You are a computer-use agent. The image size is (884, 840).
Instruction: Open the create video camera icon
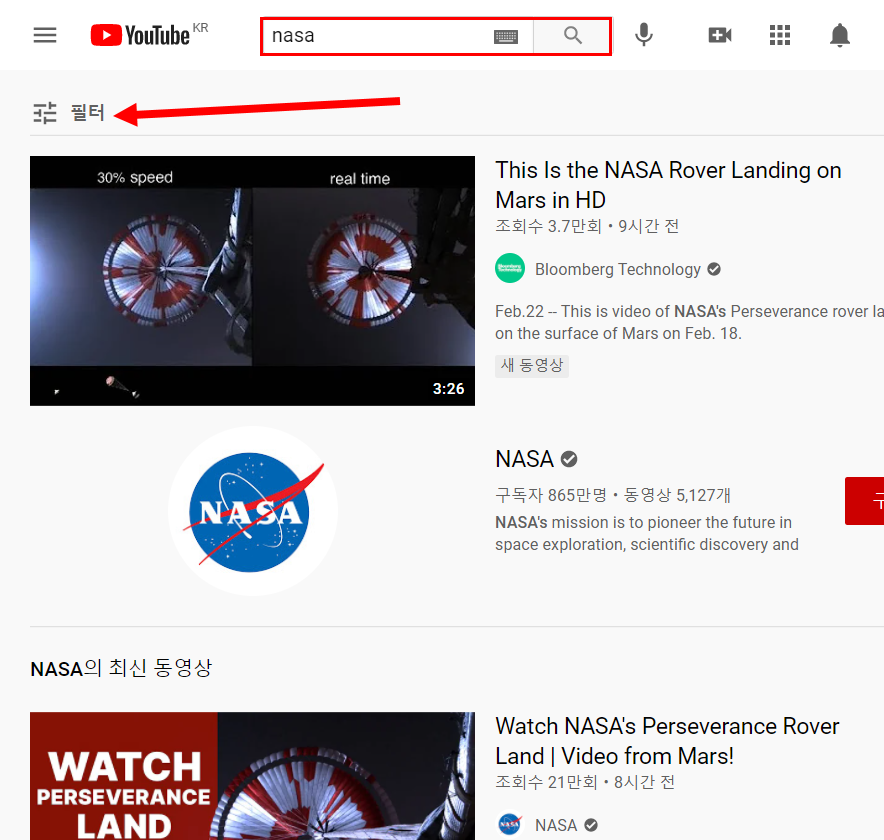point(720,35)
